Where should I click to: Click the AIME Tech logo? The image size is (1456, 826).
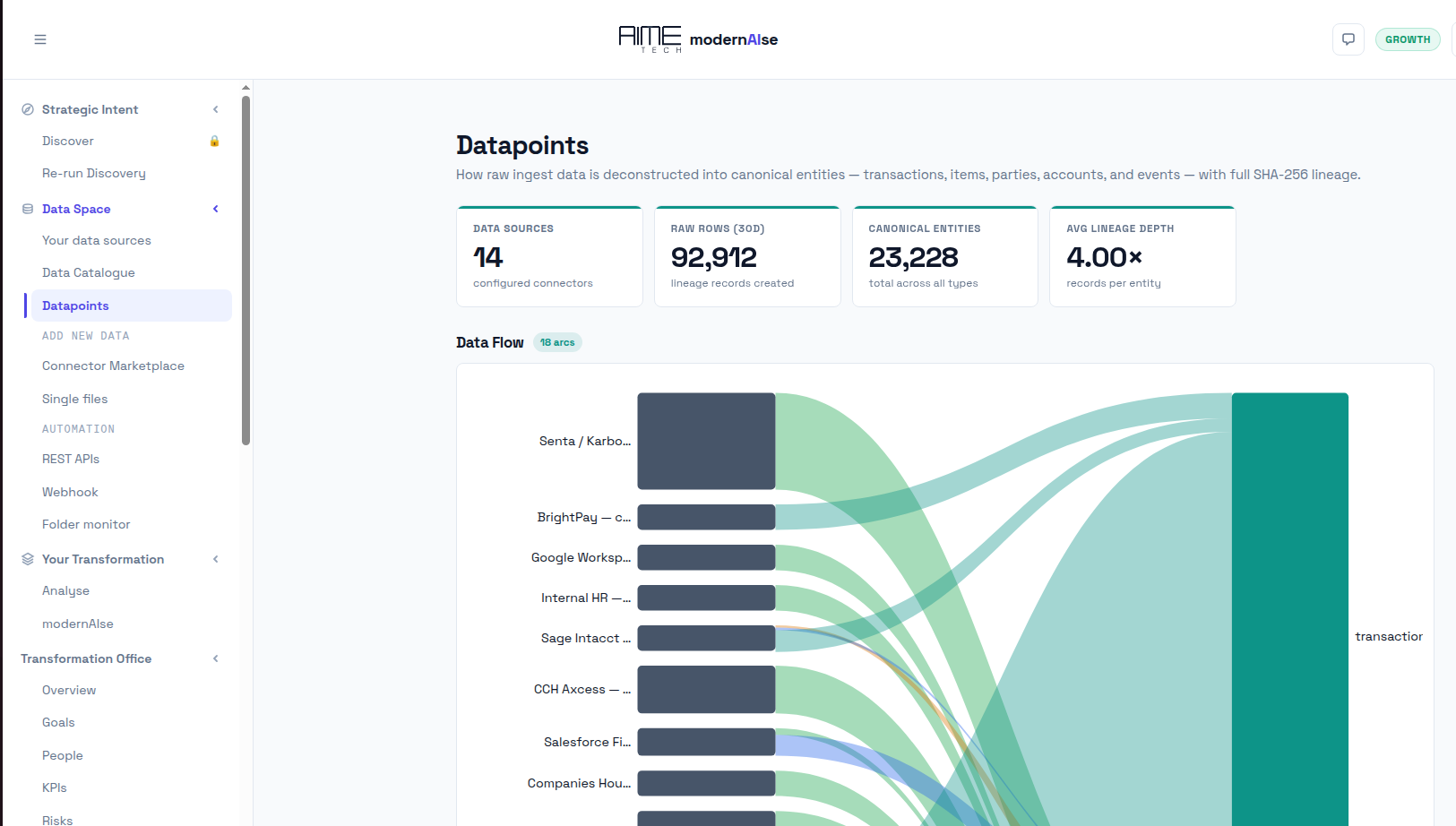(650, 39)
